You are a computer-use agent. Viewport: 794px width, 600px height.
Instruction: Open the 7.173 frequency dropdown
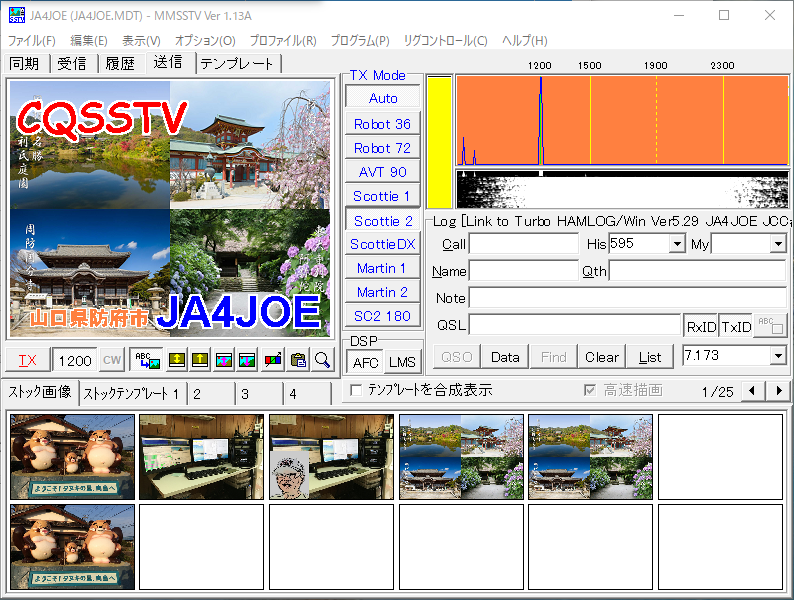pyautogui.click(x=778, y=355)
